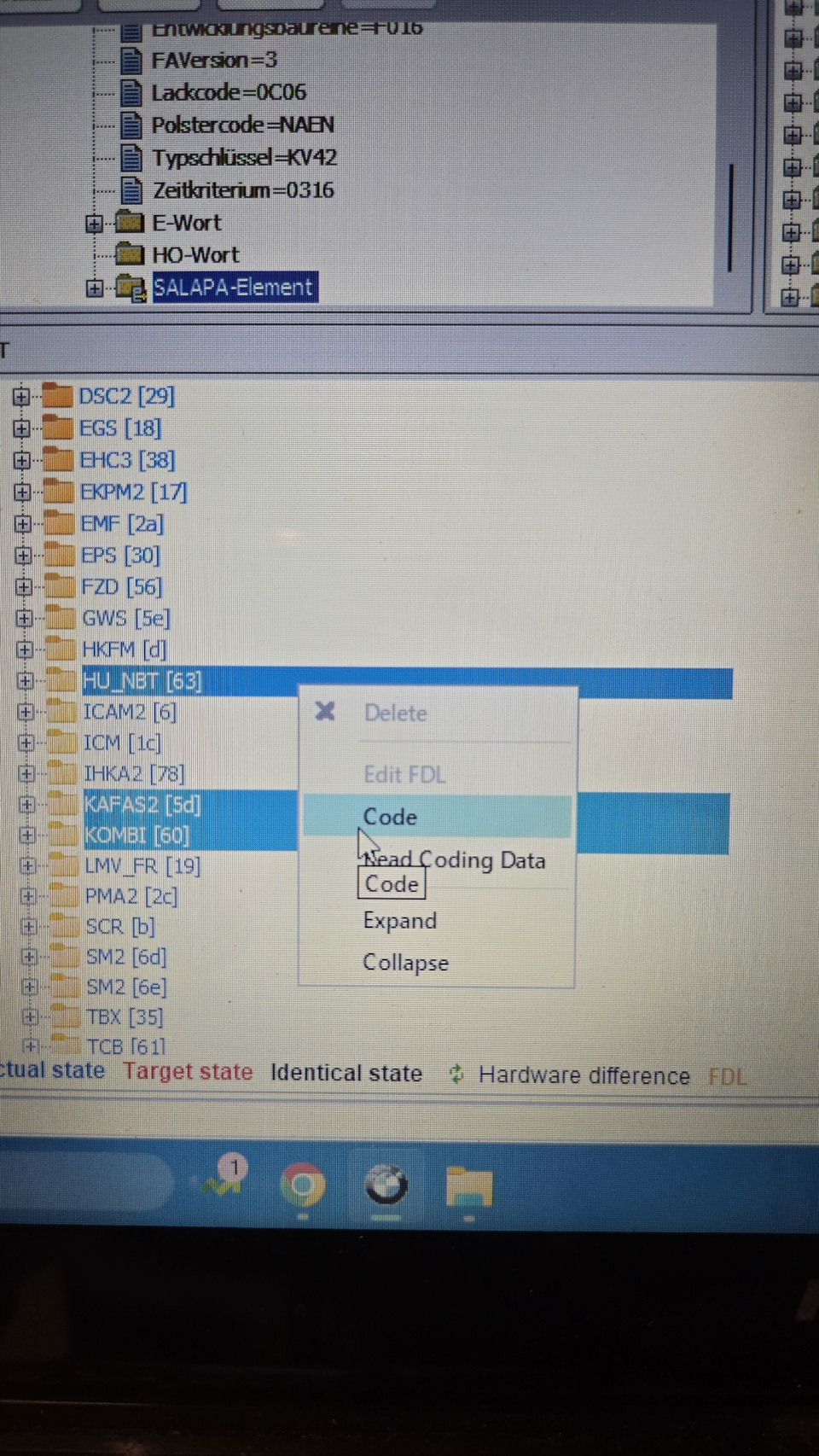Open File Explorer from the taskbar

pyautogui.click(x=468, y=1186)
